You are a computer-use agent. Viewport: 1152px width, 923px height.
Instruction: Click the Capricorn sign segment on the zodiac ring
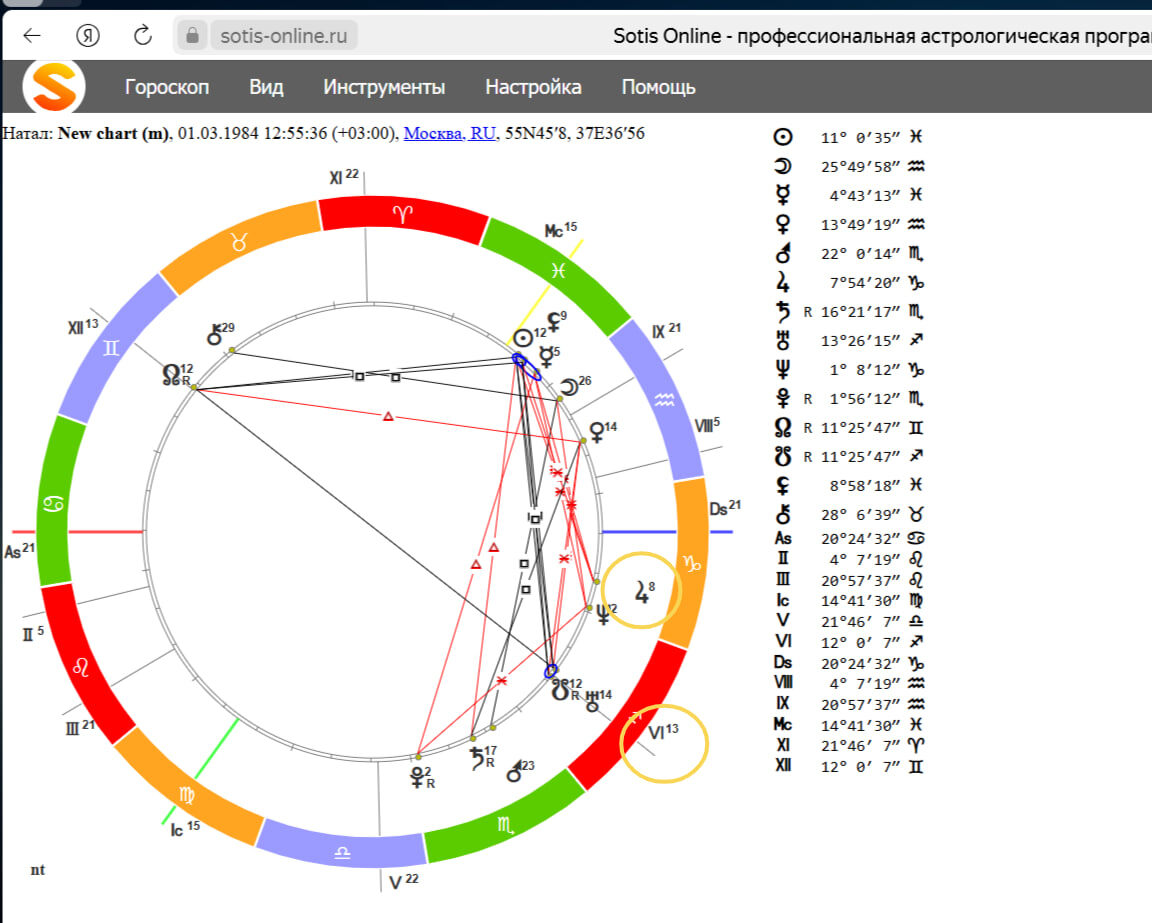(x=691, y=564)
